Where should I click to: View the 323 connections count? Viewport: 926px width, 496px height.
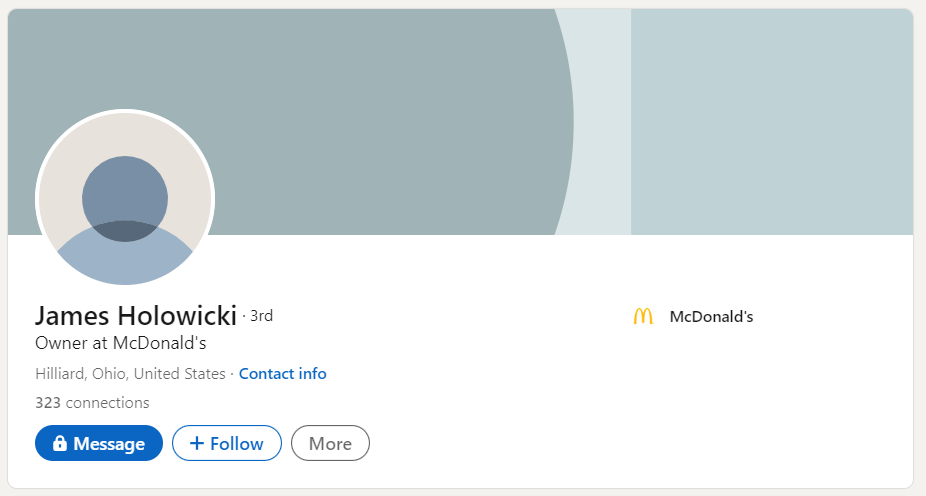point(92,403)
